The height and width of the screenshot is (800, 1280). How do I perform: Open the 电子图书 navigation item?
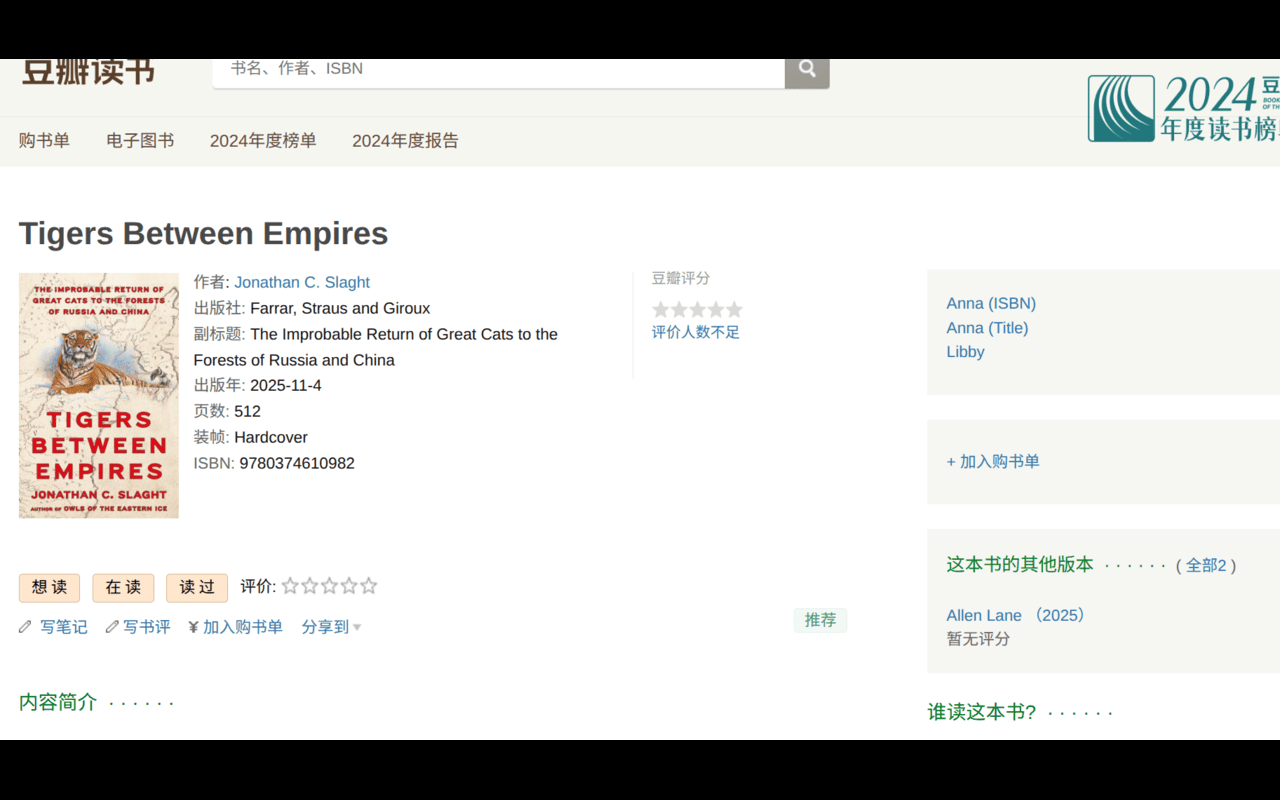tap(140, 141)
